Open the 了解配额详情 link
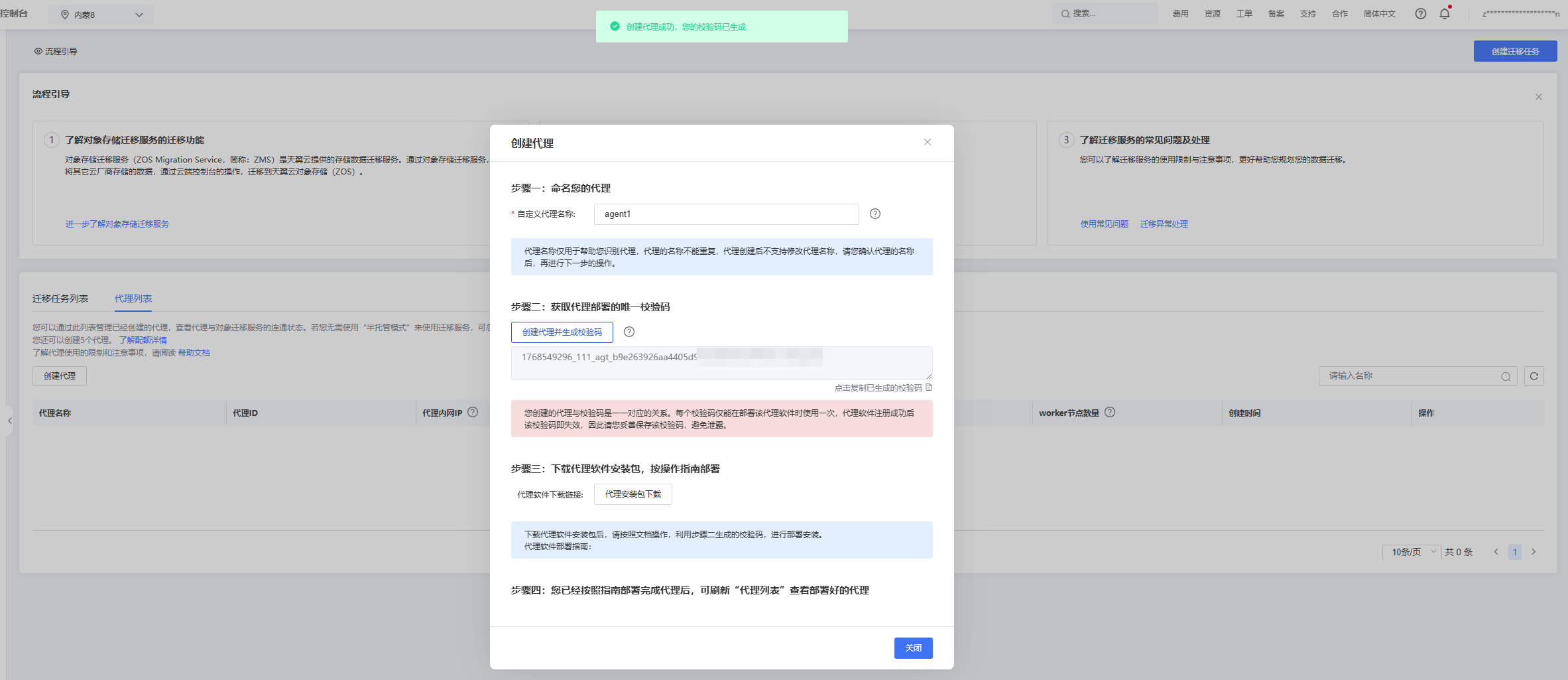1568x680 pixels. (143, 340)
